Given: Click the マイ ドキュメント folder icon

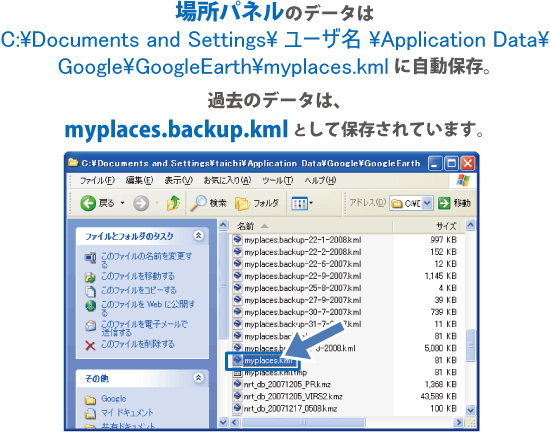Looking at the screenshot, I should pyautogui.click(x=90, y=414).
